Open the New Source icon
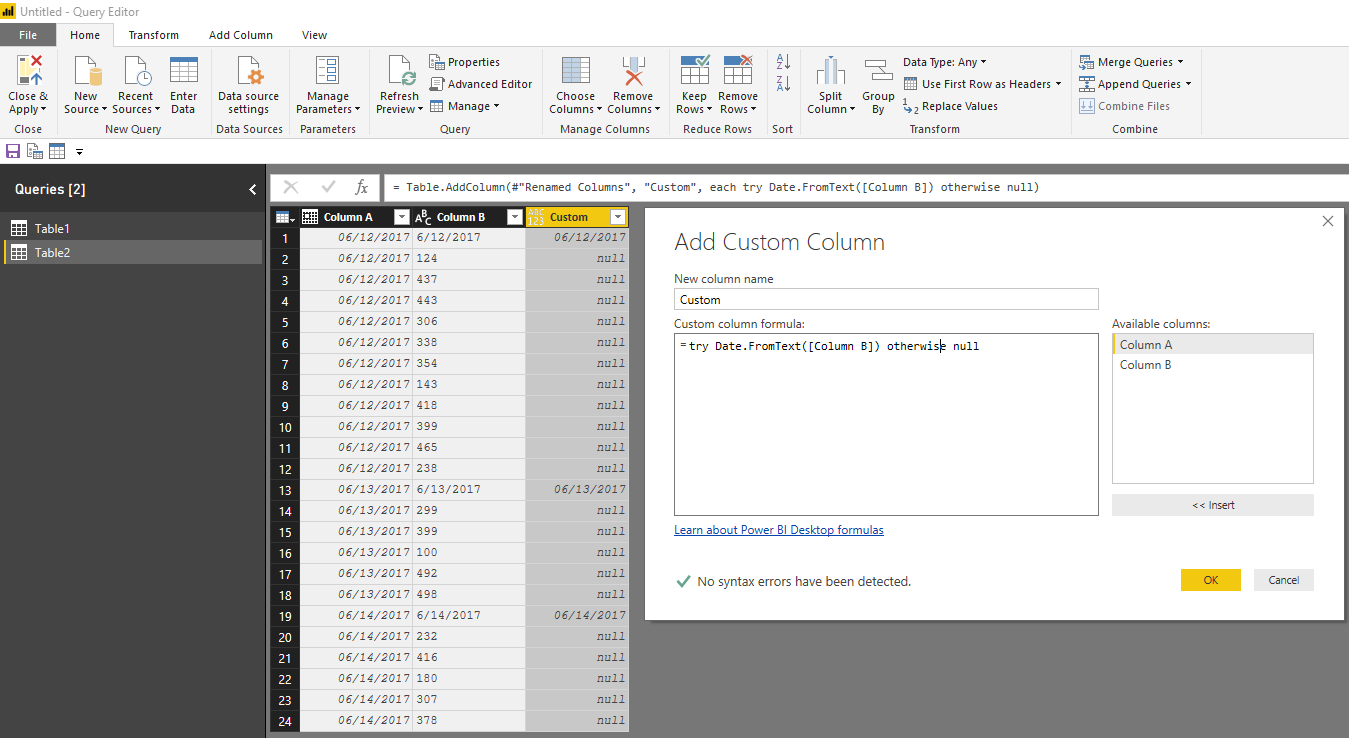This screenshot has width=1349, height=738. 86,71
